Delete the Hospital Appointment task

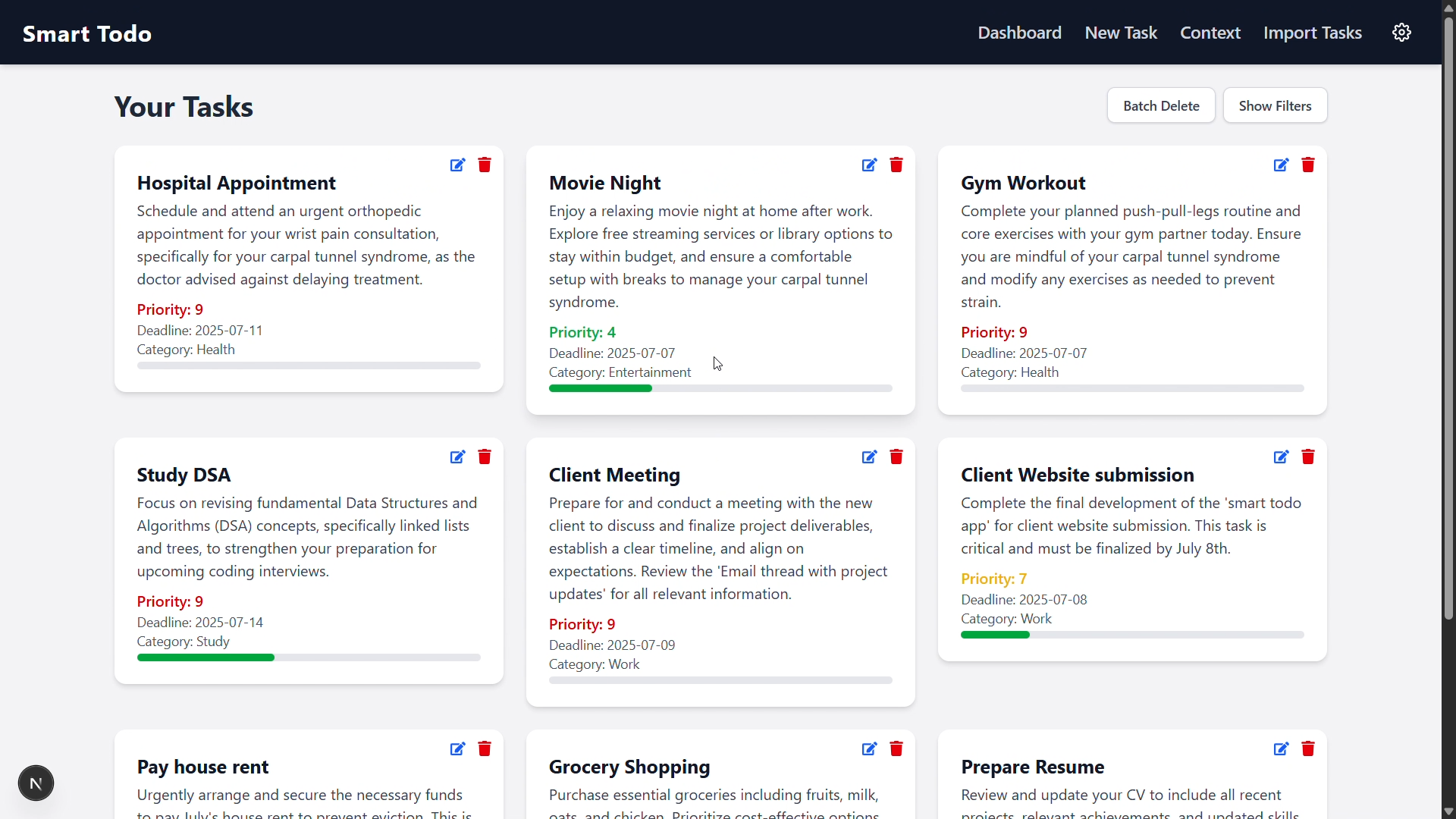pos(485,165)
